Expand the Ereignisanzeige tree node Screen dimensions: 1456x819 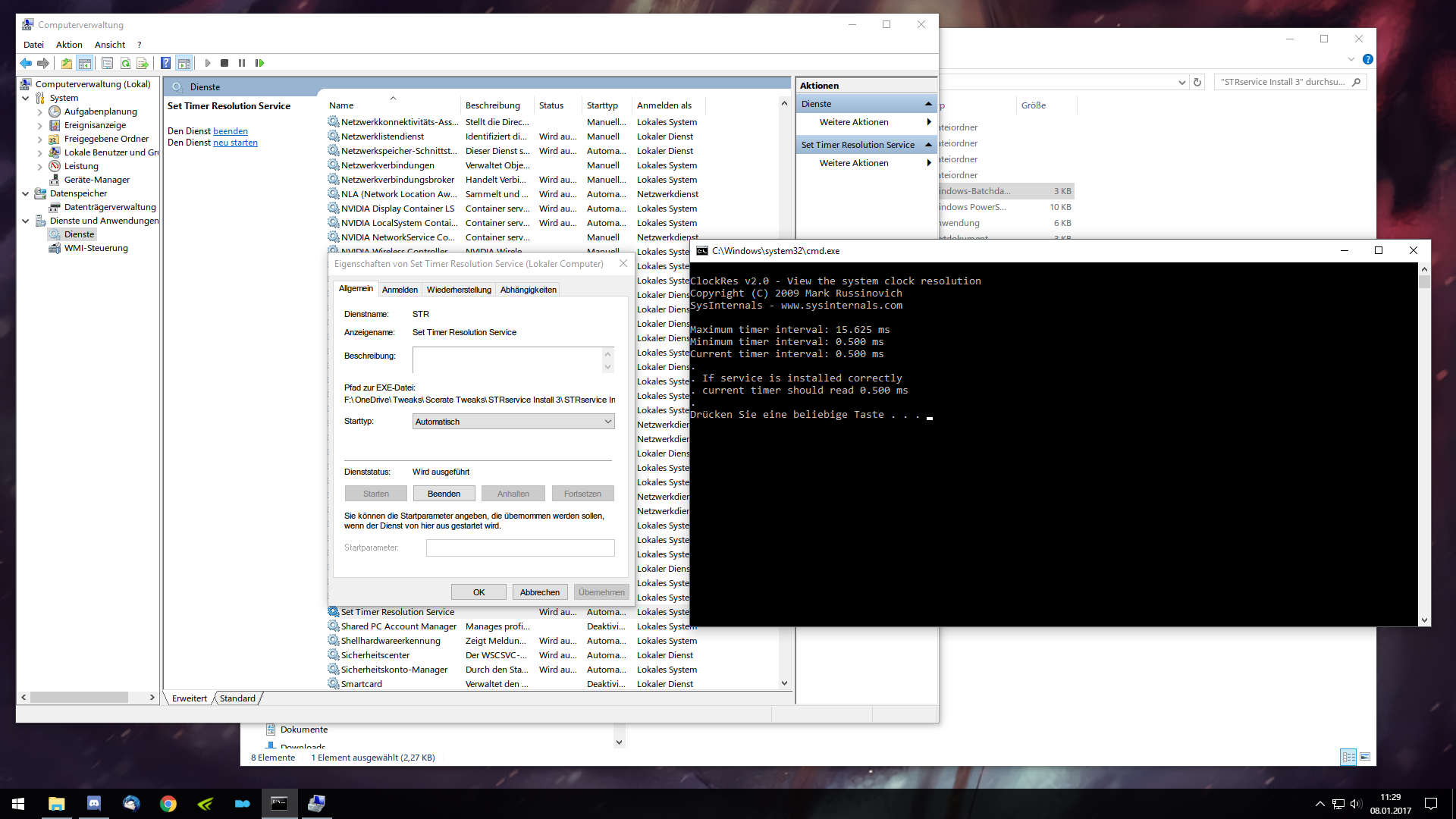tap(39, 125)
